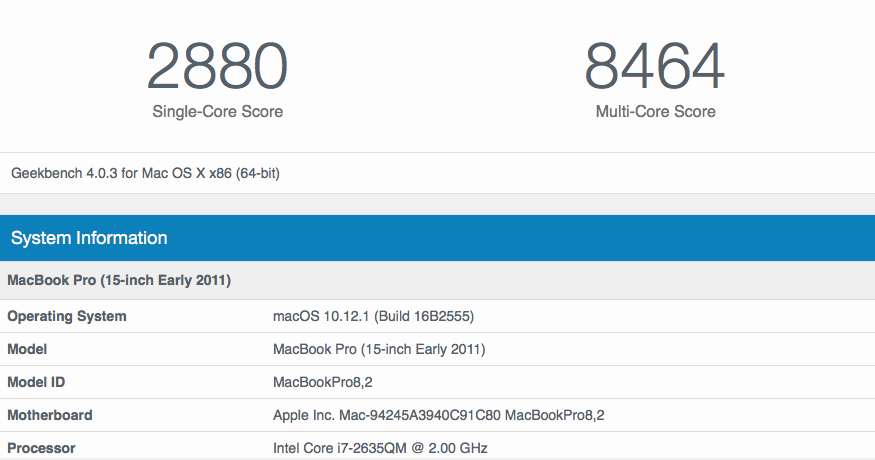875x460 pixels.
Task: Click the Multi-Core Score label
Action: [x=656, y=112]
